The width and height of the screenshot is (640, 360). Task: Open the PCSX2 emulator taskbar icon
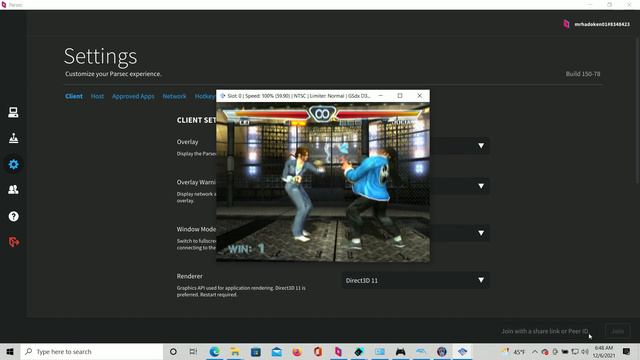[462, 351]
